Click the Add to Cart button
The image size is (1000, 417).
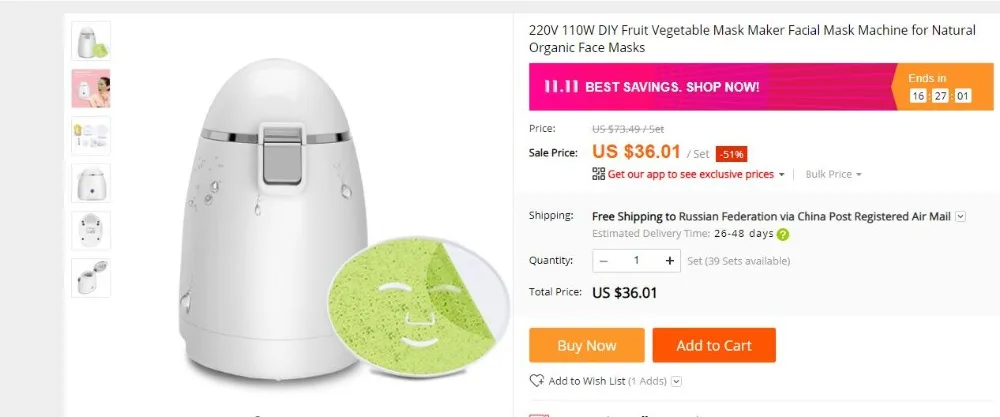click(x=714, y=345)
